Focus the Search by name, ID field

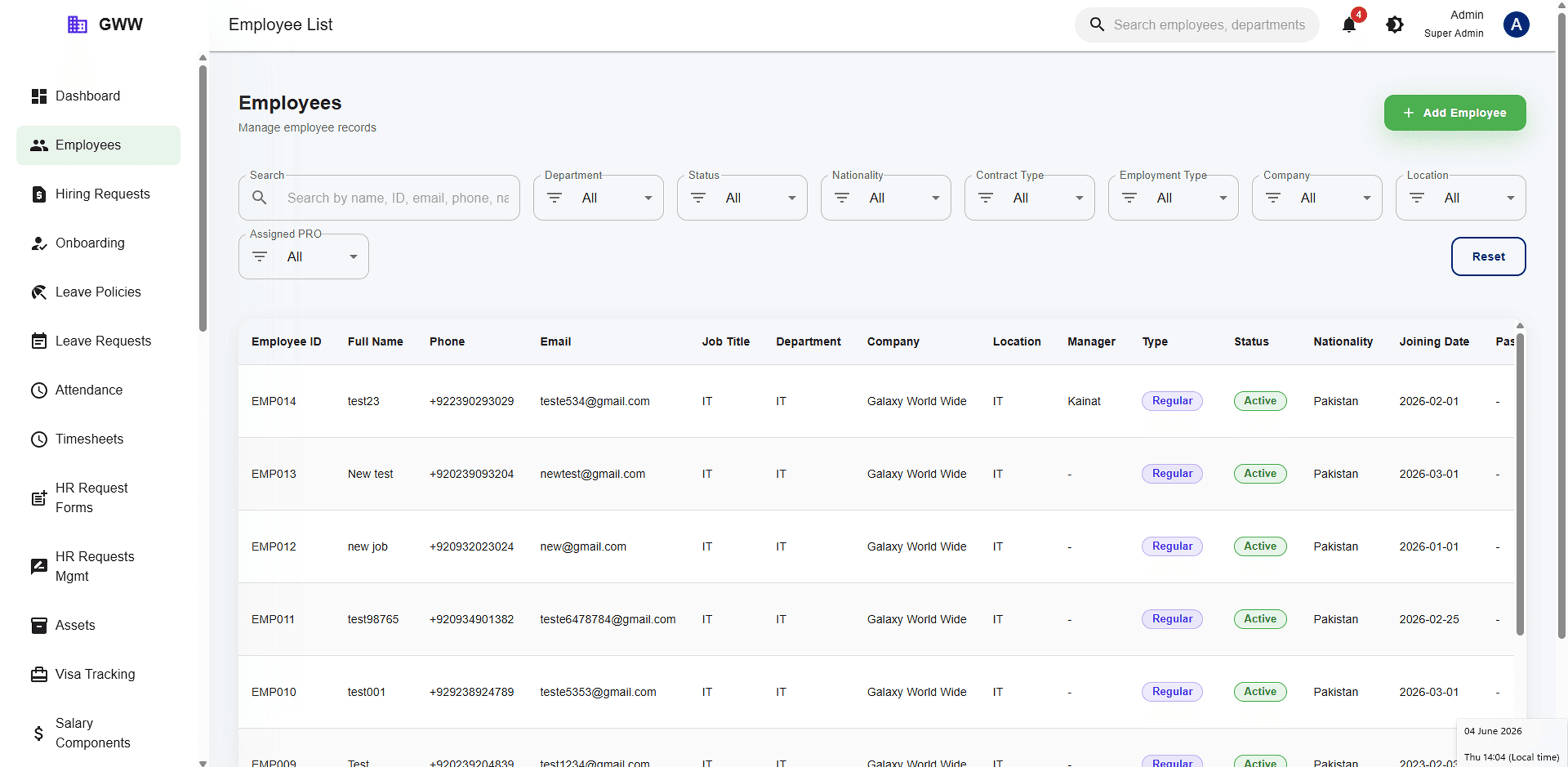tap(379, 198)
